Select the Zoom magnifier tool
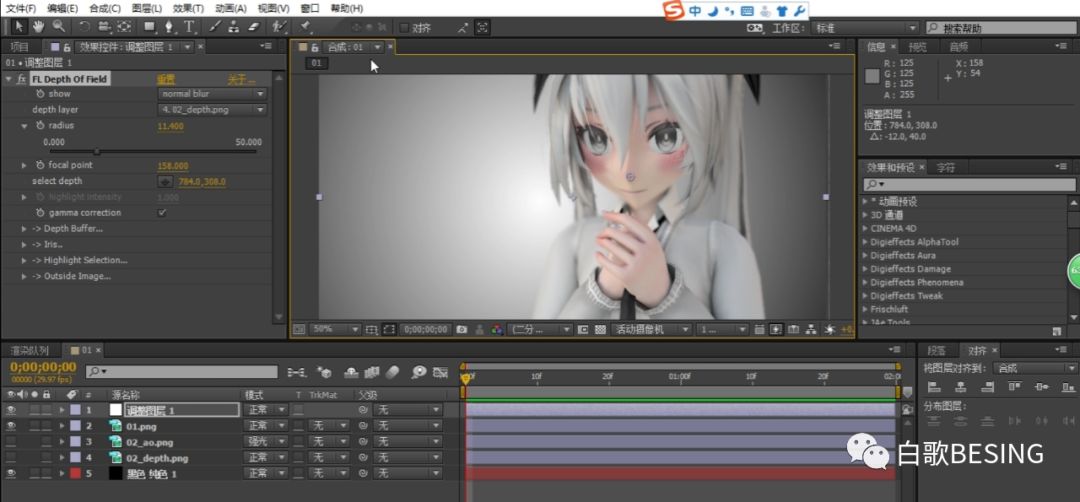Image resolution: width=1080 pixels, height=502 pixels. (x=59, y=27)
